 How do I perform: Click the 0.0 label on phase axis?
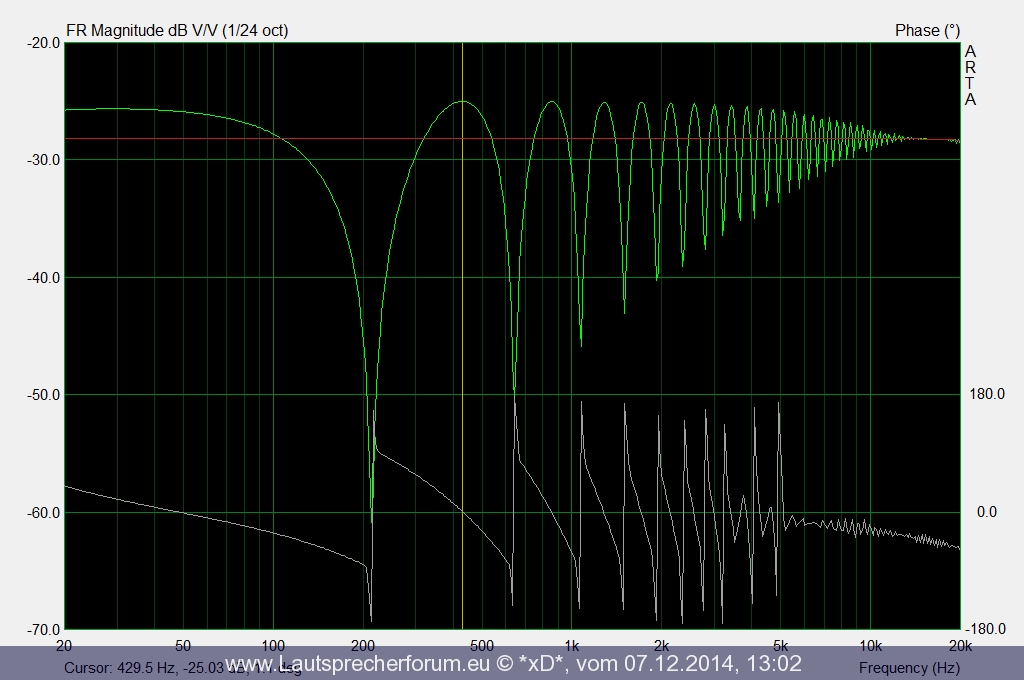[x=987, y=512]
